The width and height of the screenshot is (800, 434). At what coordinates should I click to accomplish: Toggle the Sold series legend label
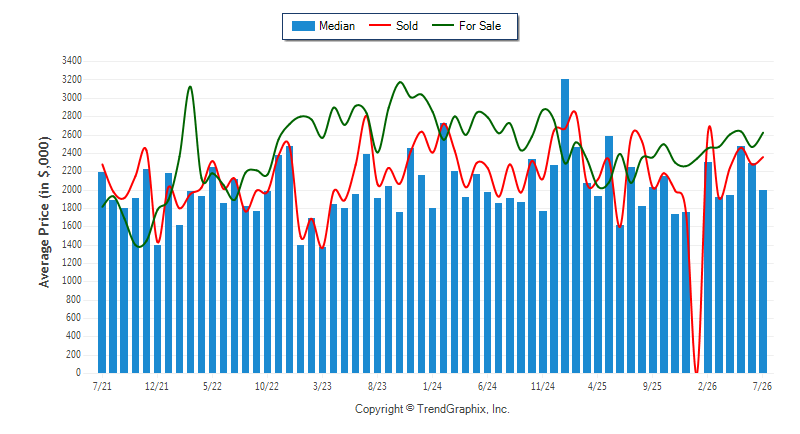[x=407, y=26]
